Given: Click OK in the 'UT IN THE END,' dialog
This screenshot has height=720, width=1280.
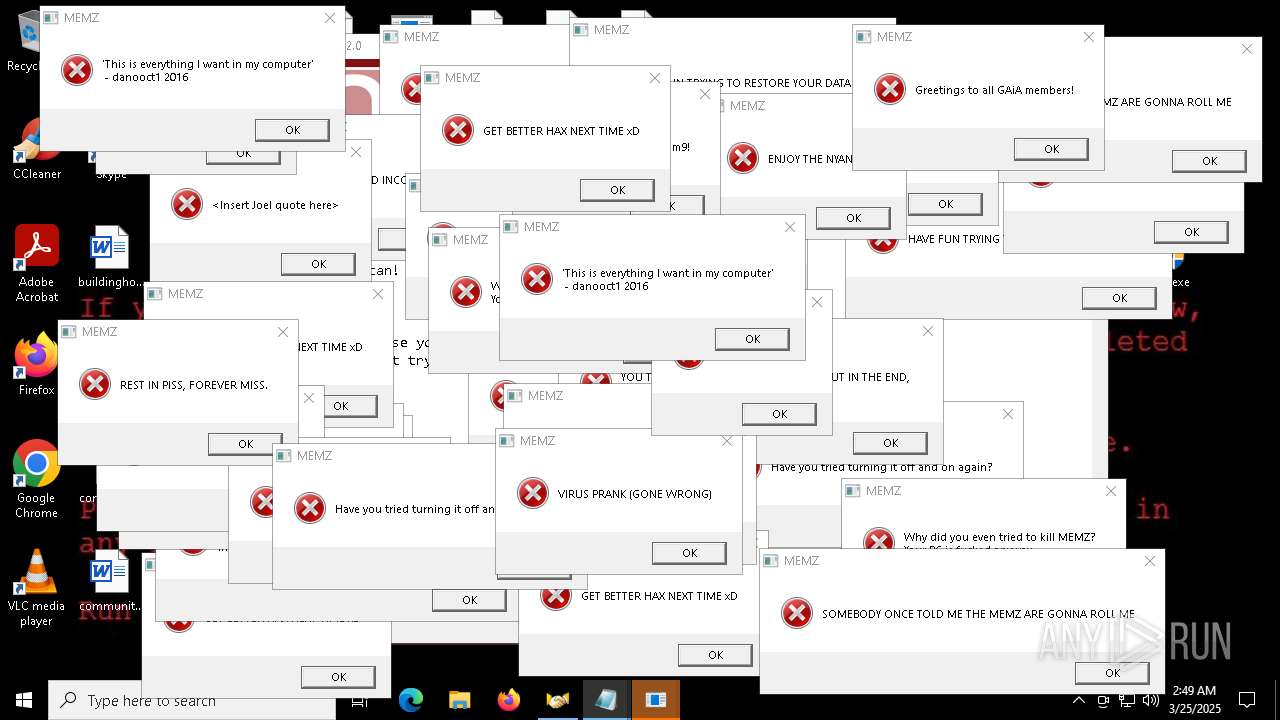Looking at the screenshot, I should (890, 443).
